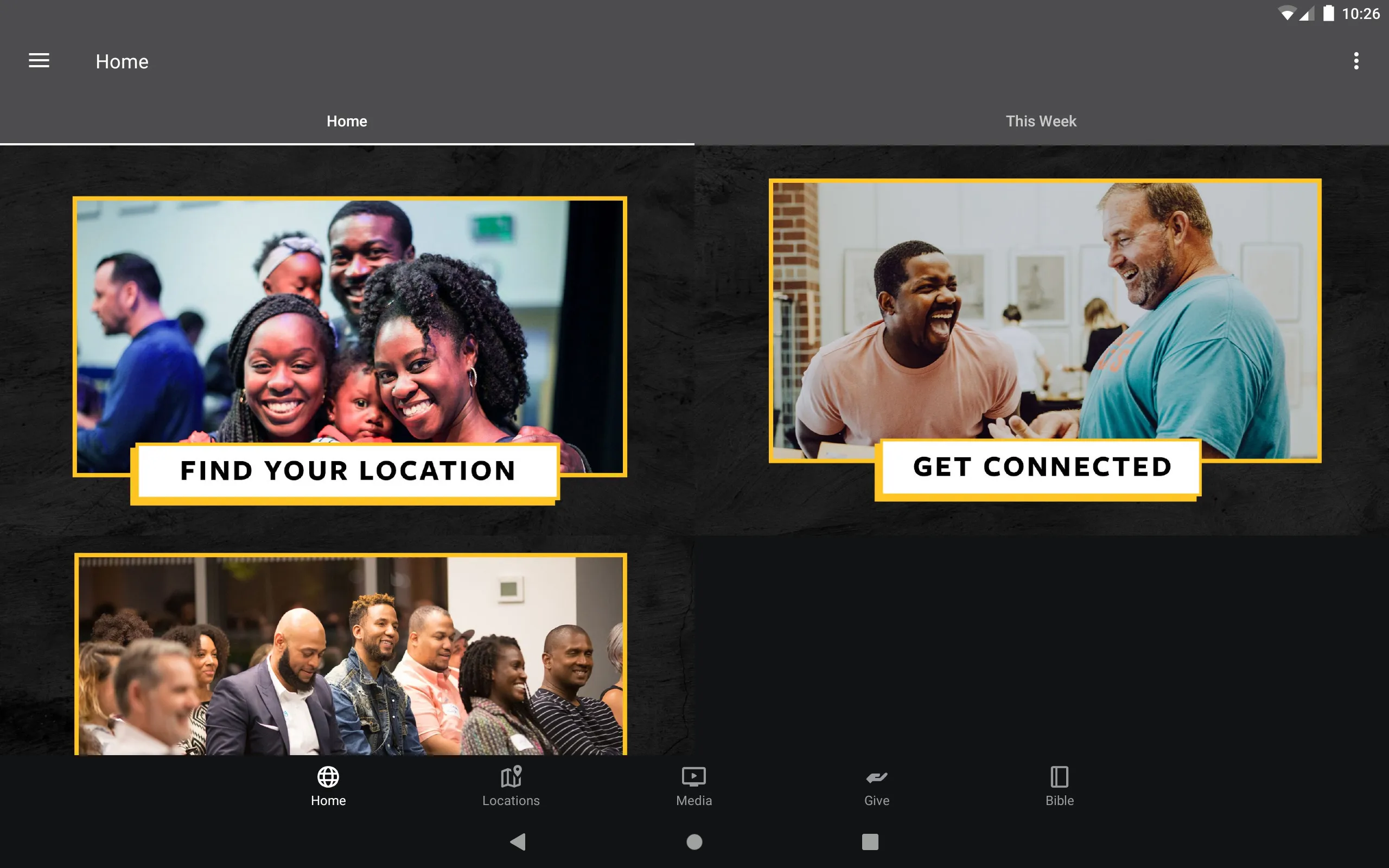1389x868 pixels.
Task: Expand the recents Android button
Action: [x=869, y=842]
